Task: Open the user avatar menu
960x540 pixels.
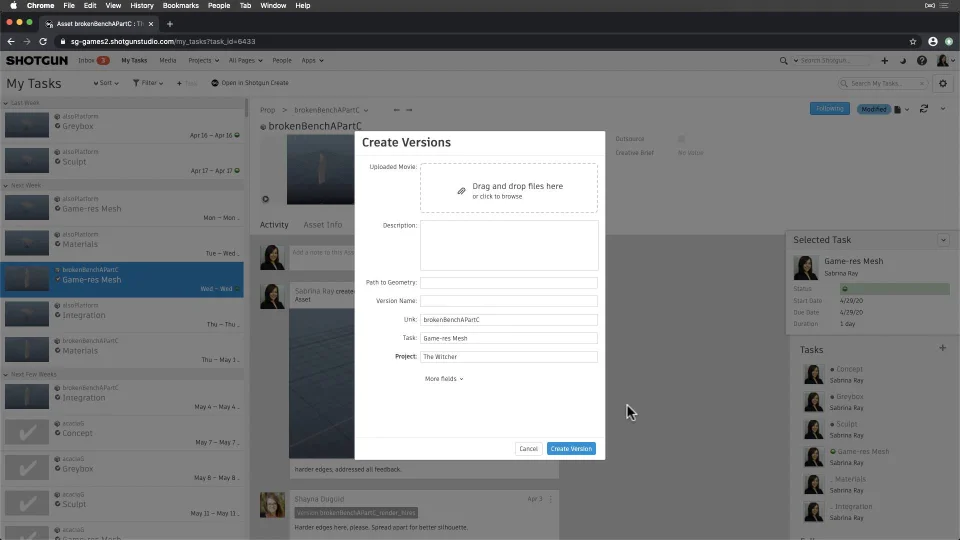Action: (x=945, y=61)
